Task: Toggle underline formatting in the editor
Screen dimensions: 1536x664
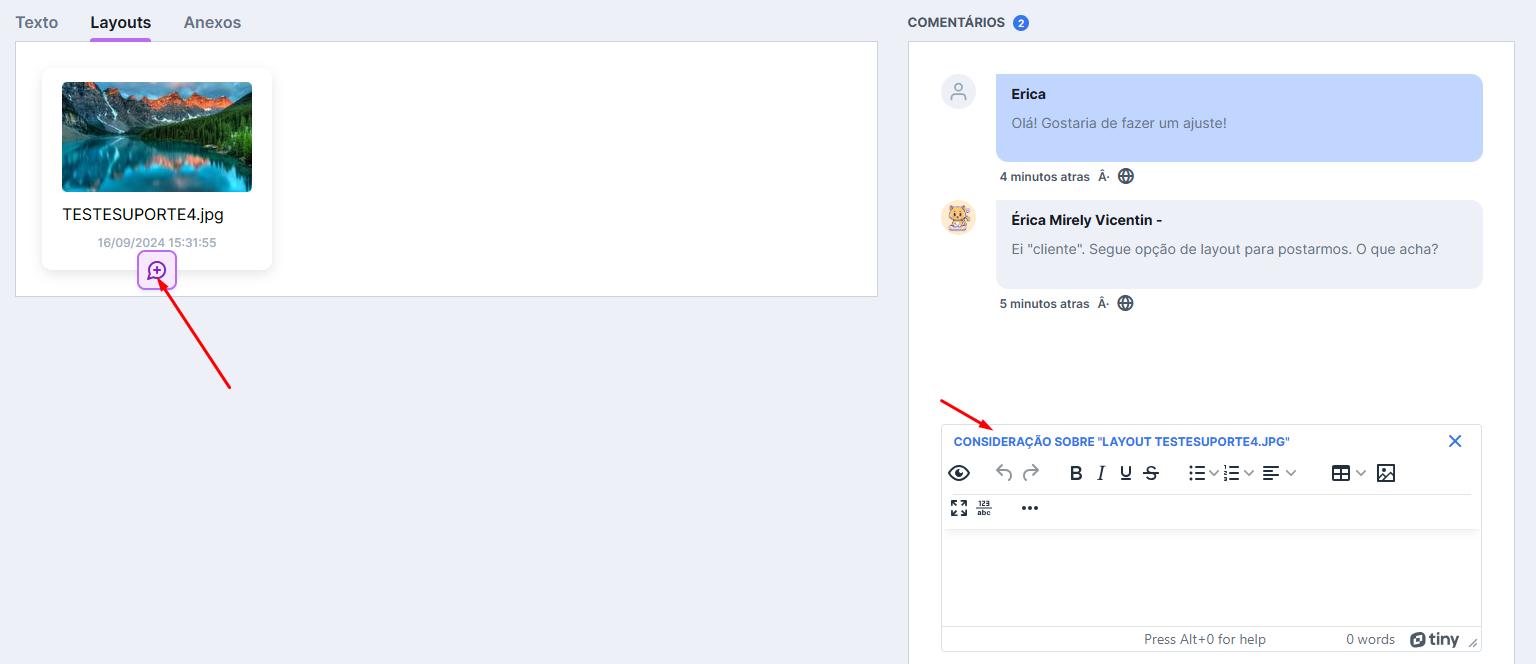Action: [1126, 473]
